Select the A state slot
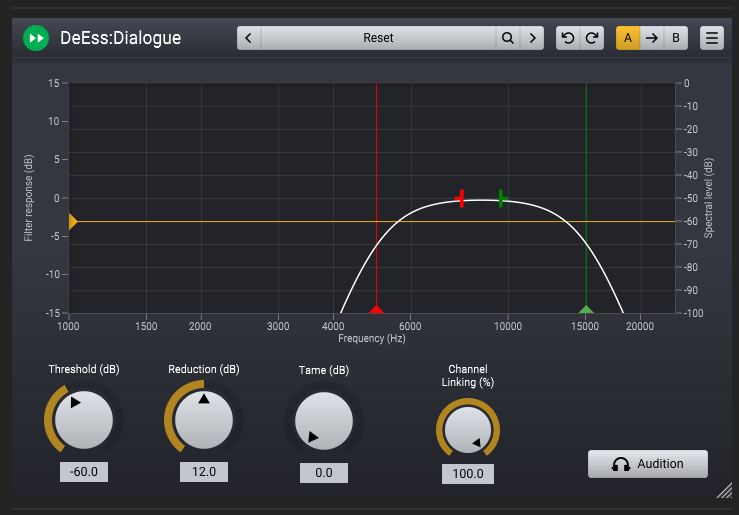 pyautogui.click(x=628, y=38)
